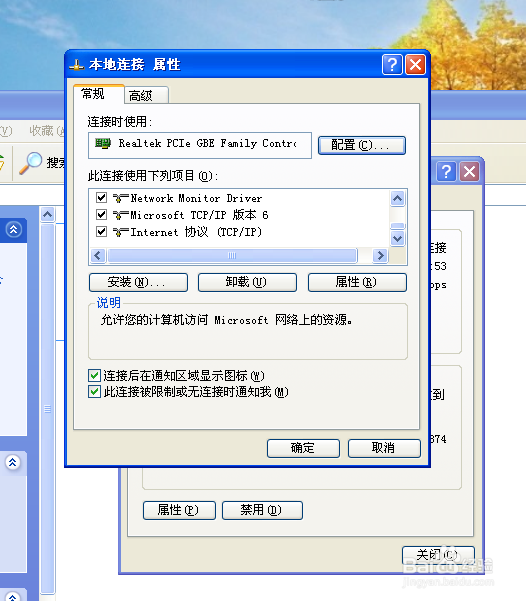Viewport: 526px width, 601px height.
Task: Click the 配置(C)... button
Action: point(362,145)
